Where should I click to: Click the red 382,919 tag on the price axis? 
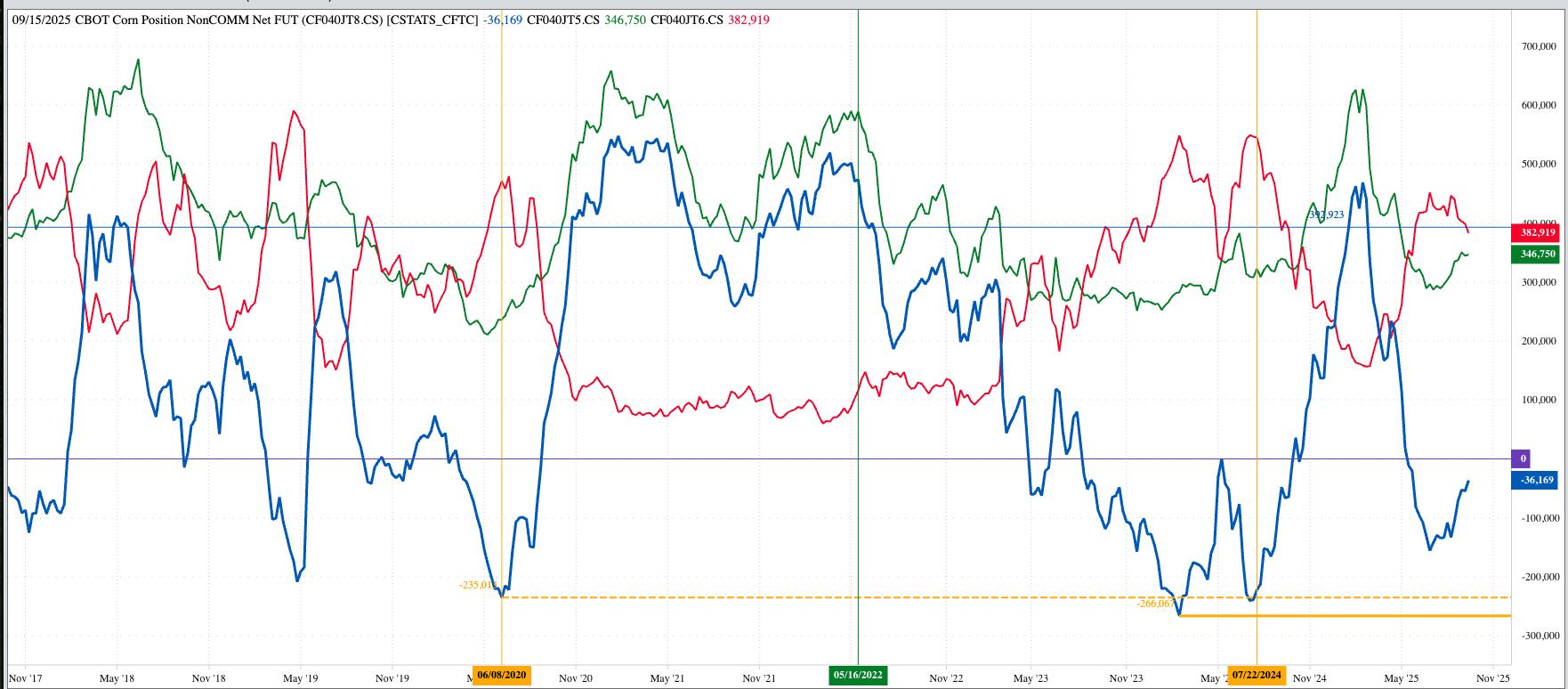(1537, 232)
